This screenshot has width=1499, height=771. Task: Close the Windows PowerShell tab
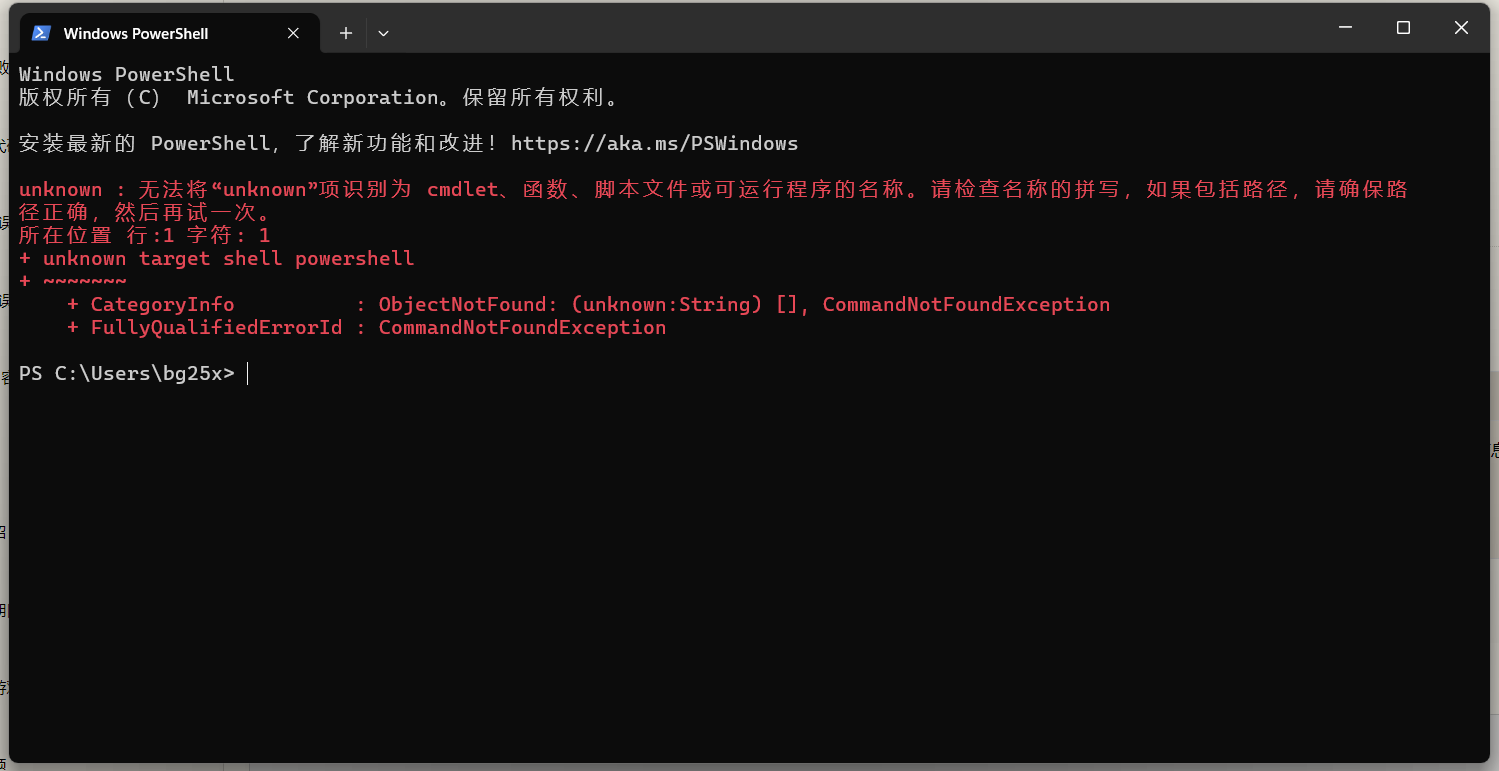(x=293, y=33)
